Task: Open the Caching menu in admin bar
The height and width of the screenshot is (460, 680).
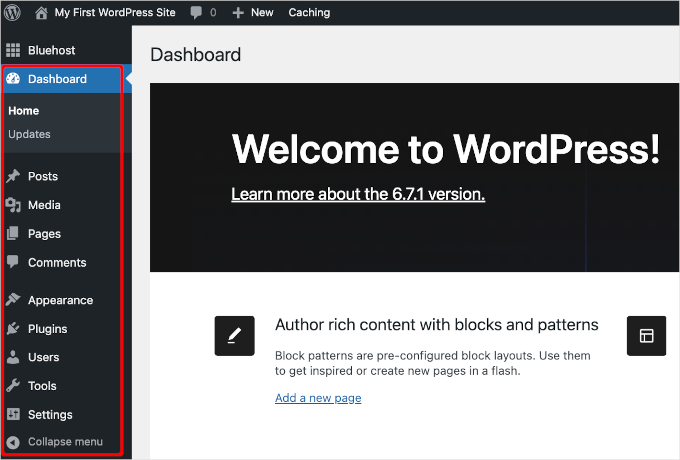Action: click(x=309, y=13)
